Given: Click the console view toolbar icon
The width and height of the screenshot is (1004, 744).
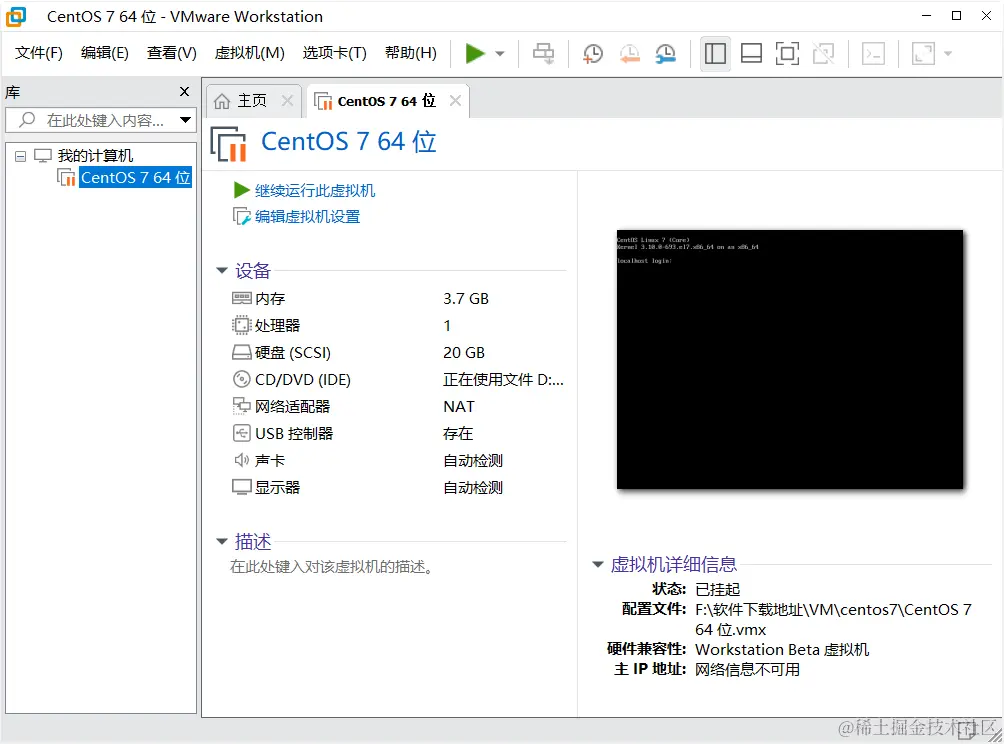Looking at the screenshot, I should click(873, 54).
